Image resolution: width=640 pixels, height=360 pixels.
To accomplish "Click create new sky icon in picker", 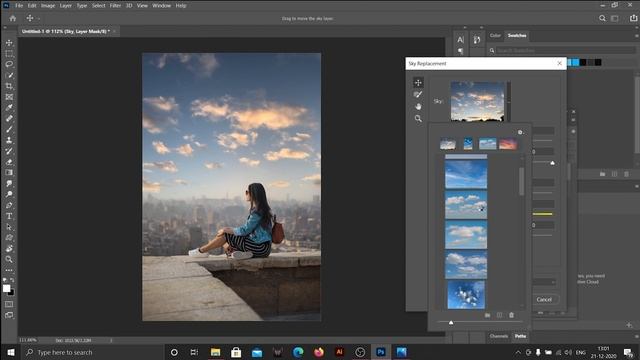I will pyautogui.click(x=499, y=315).
